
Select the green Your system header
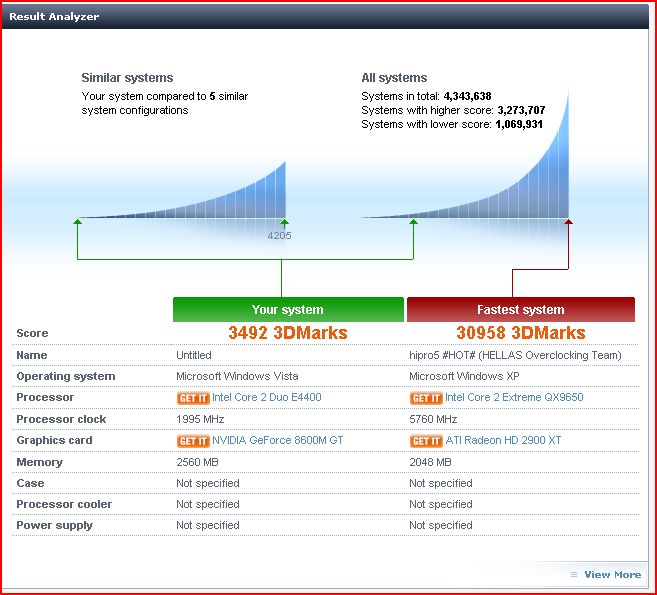288,310
